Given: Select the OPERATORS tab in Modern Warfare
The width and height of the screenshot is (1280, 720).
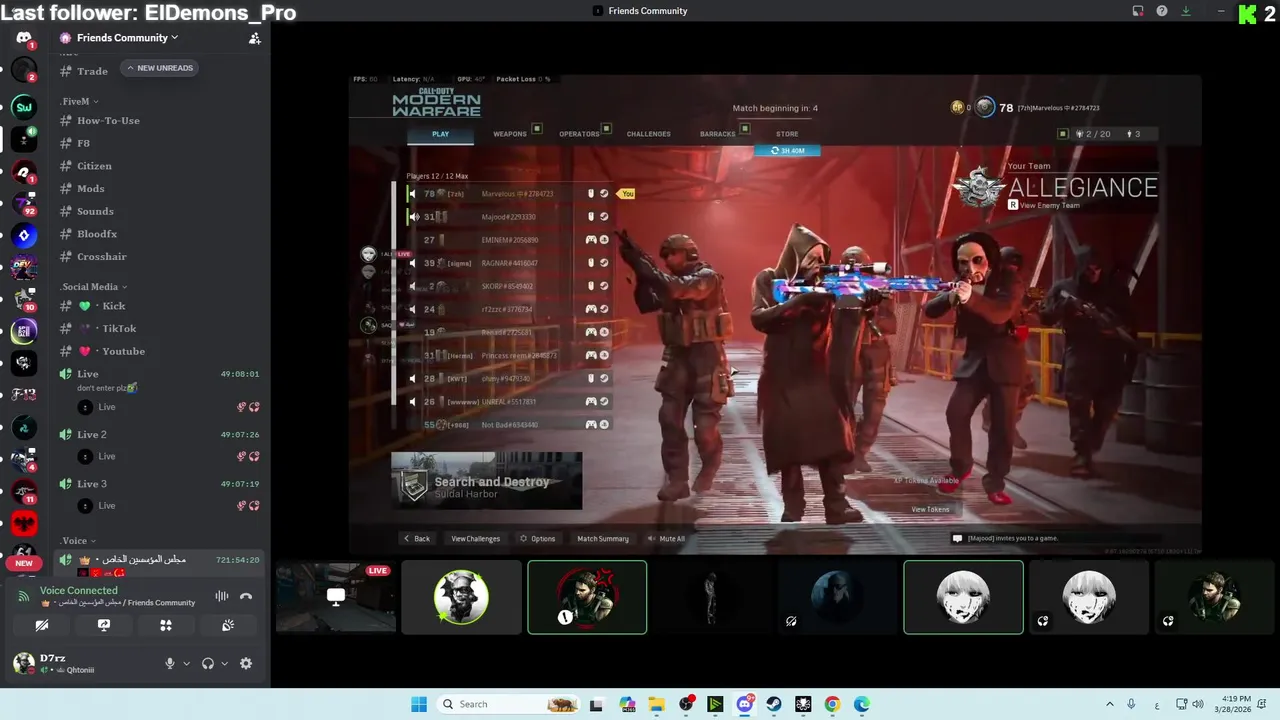Looking at the screenshot, I should [x=579, y=134].
